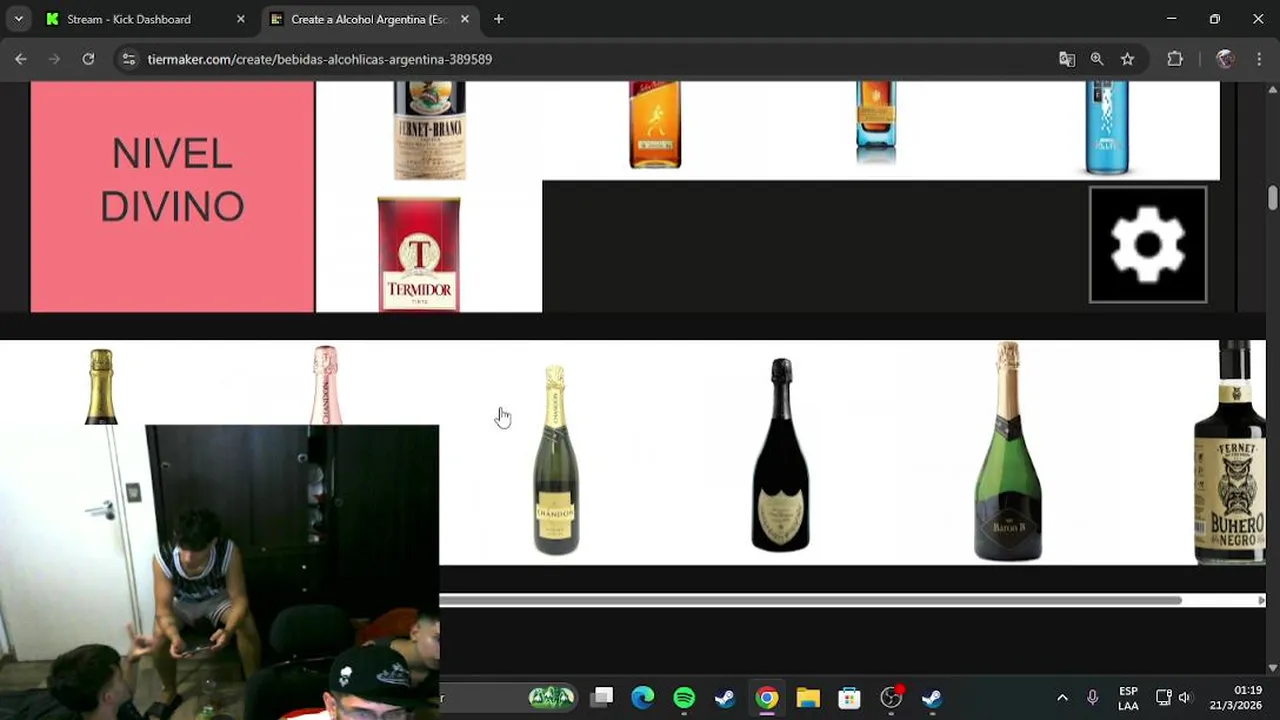Pick the gold-foil champagne bottle at left
1280x720 pixels.
point(101,386)
